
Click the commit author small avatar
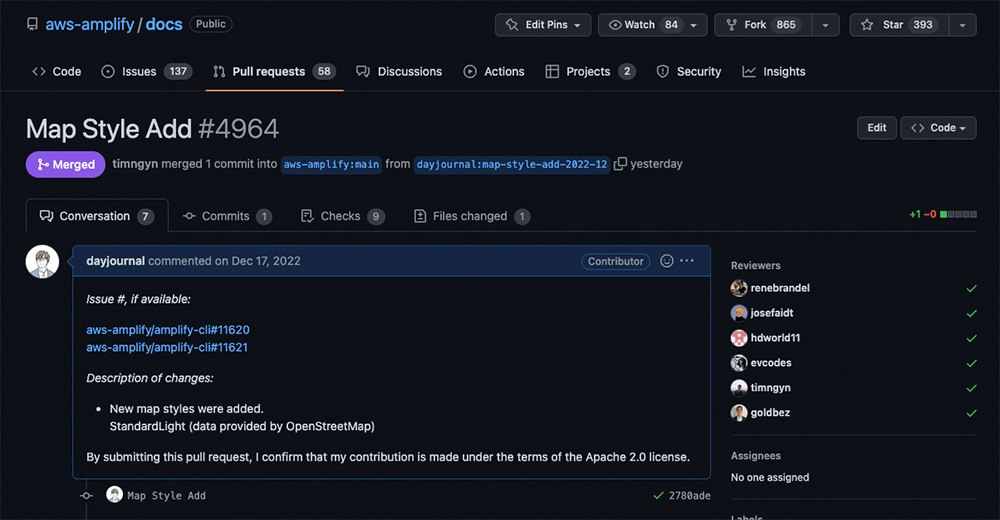(114, 494)
